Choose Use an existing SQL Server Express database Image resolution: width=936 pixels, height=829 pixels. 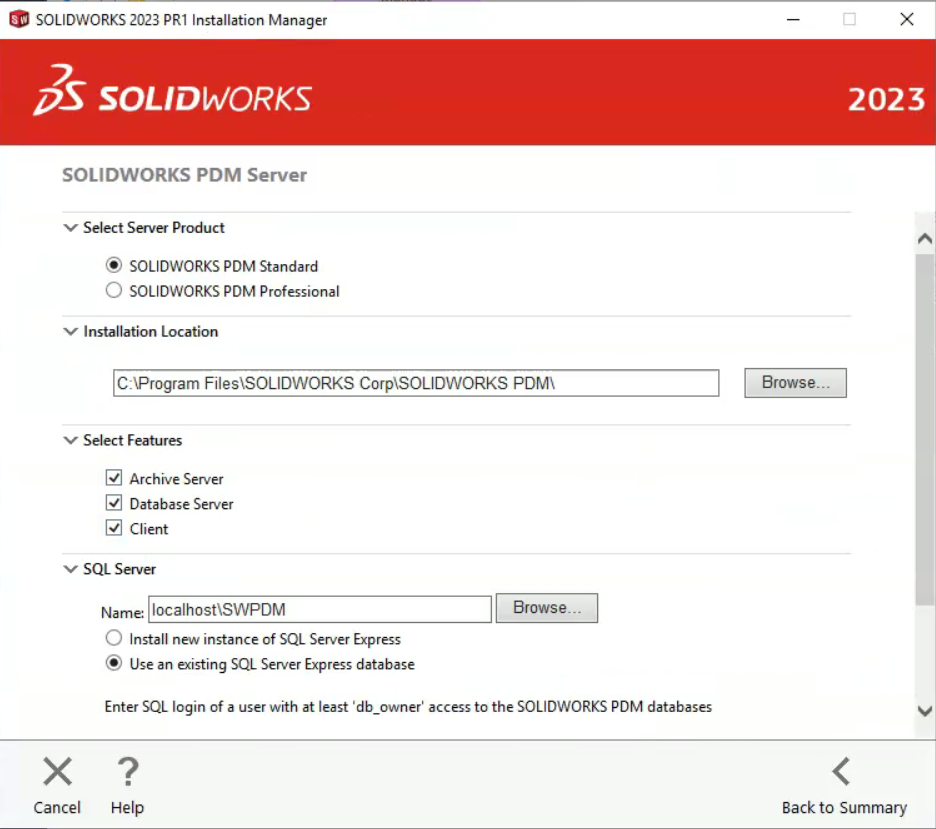coord(113,663)
